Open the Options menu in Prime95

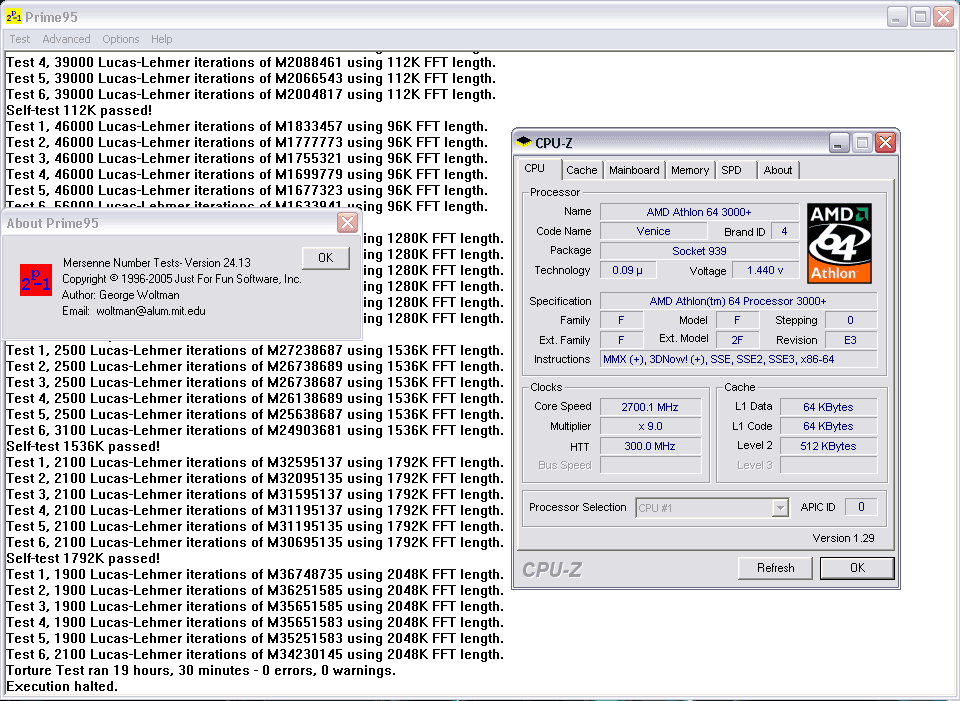tap(121, 39)
